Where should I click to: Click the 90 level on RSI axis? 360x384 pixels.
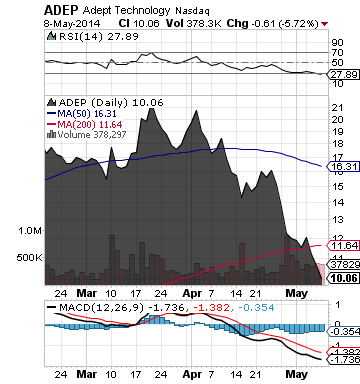pyautogui.click(x=337, y=43)
